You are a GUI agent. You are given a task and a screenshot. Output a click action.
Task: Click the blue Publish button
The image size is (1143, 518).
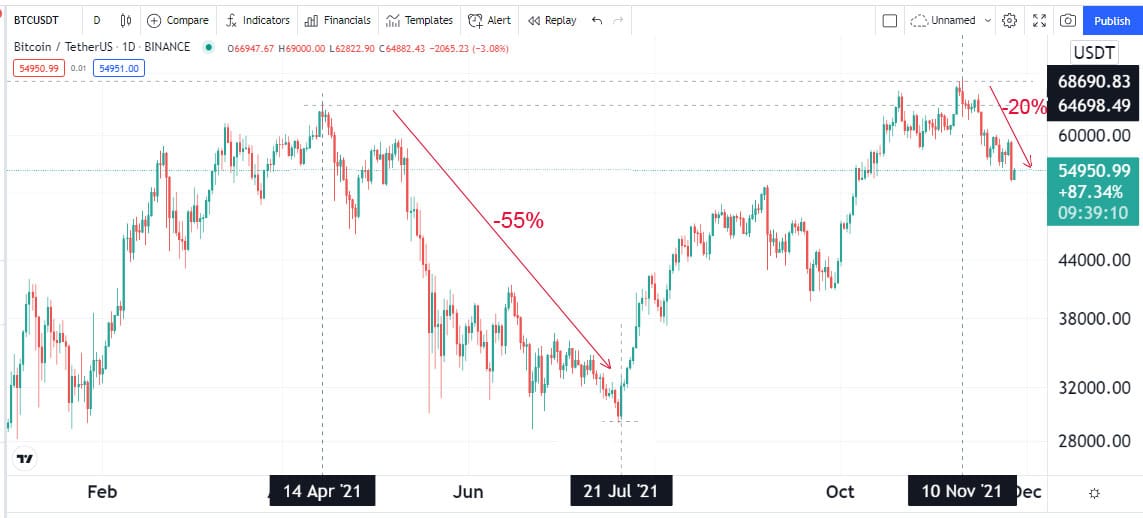pyautogui.click(x=1112, y=20)
